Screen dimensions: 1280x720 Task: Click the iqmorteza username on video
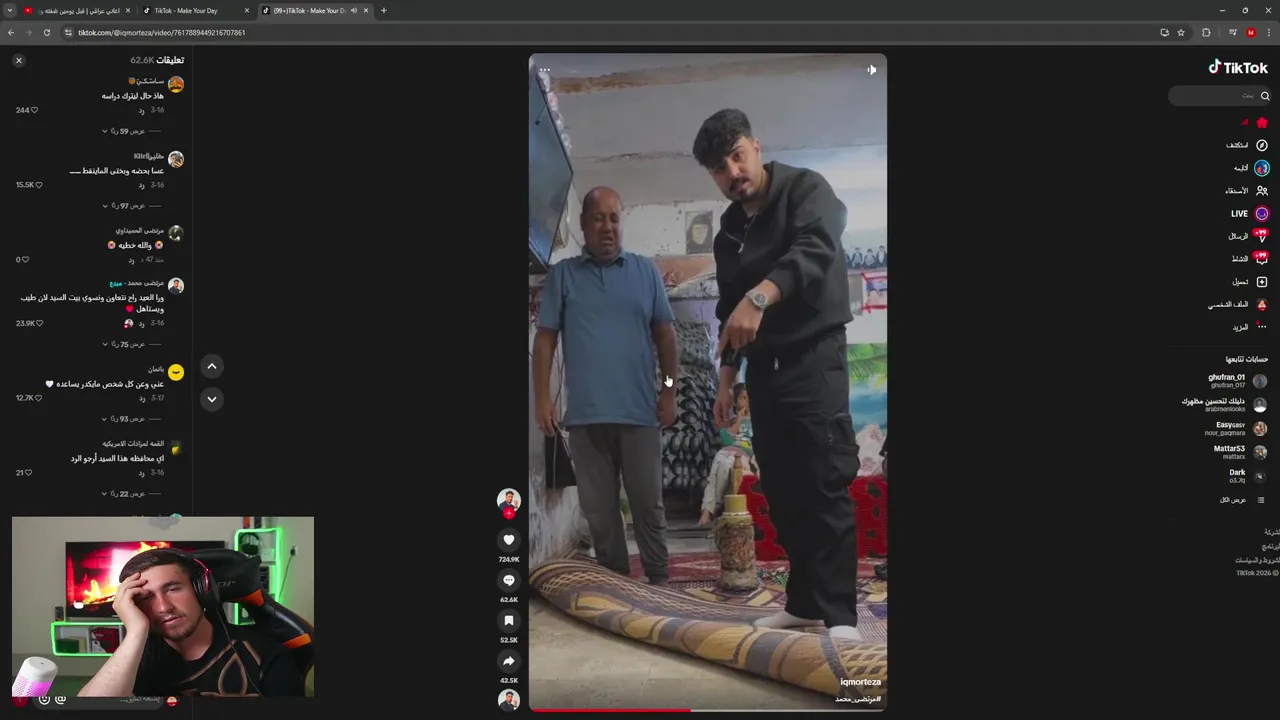[x=860, y=682]
